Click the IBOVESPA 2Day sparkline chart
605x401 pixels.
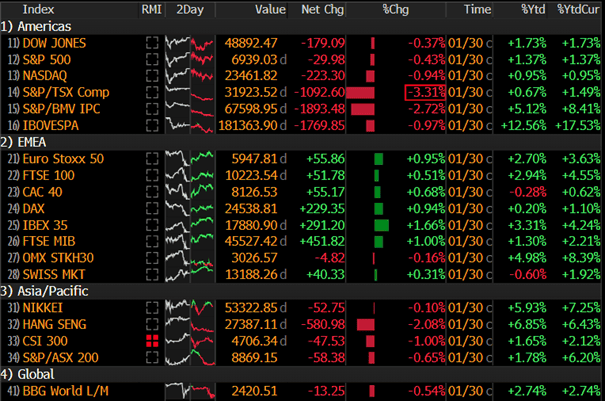point(190,124)
